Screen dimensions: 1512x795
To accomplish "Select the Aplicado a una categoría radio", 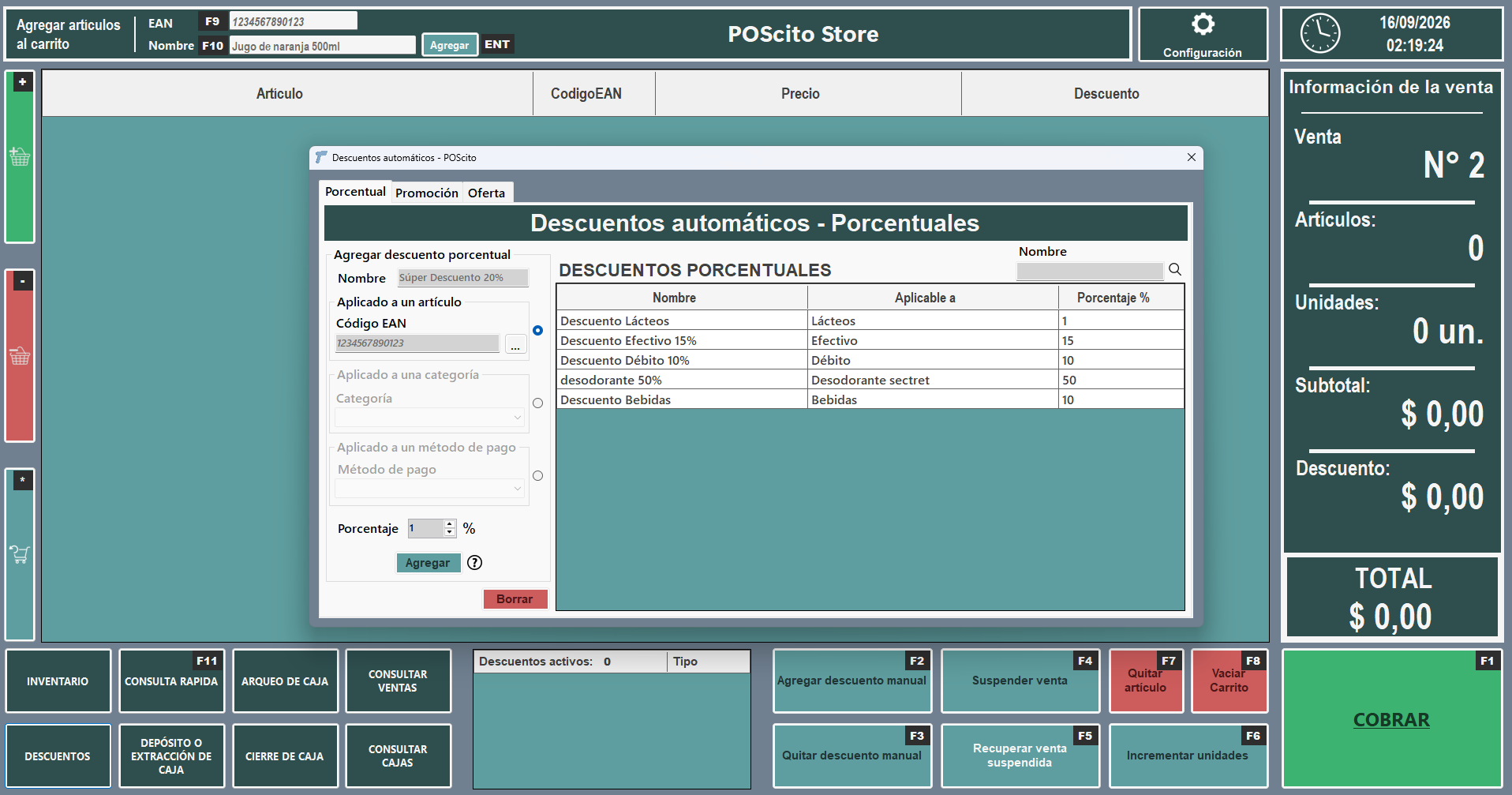I will [x=537, y=403].
